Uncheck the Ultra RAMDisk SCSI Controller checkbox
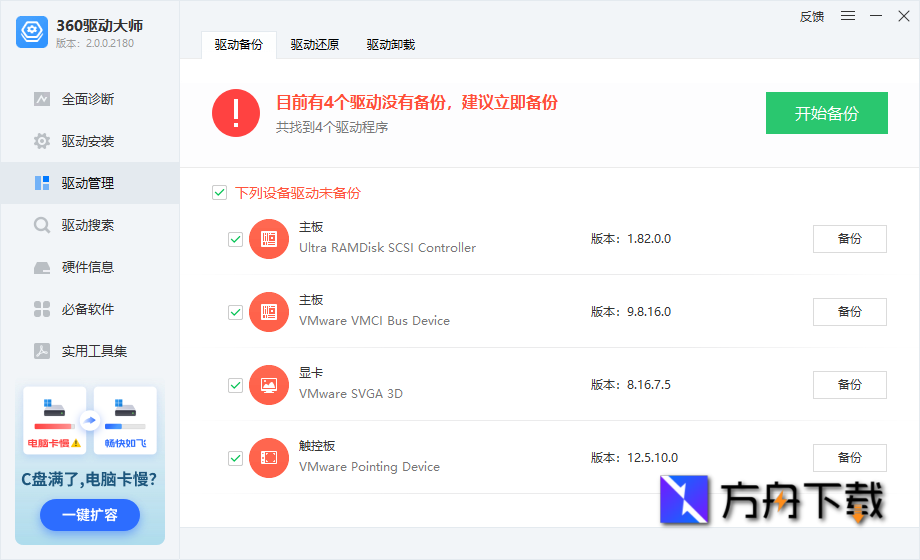Image resolution: width=920 pixels, height=560 pixels. click(x=235, y=239)
